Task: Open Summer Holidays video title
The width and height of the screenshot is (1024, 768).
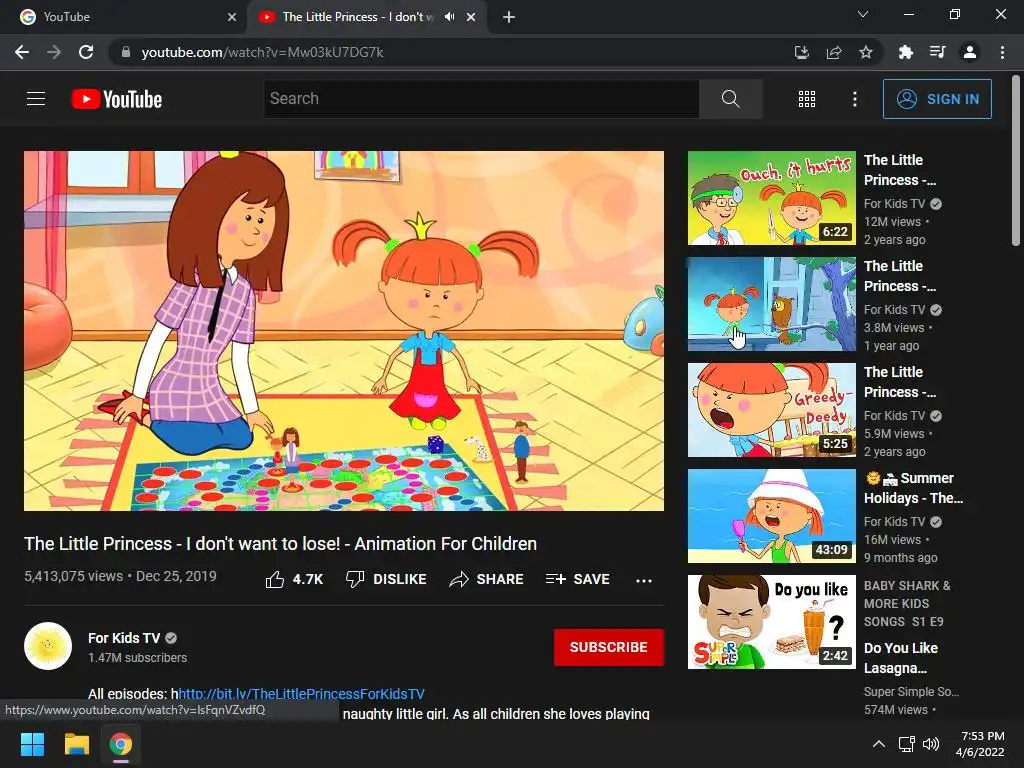Action: (x=914, y=488)
